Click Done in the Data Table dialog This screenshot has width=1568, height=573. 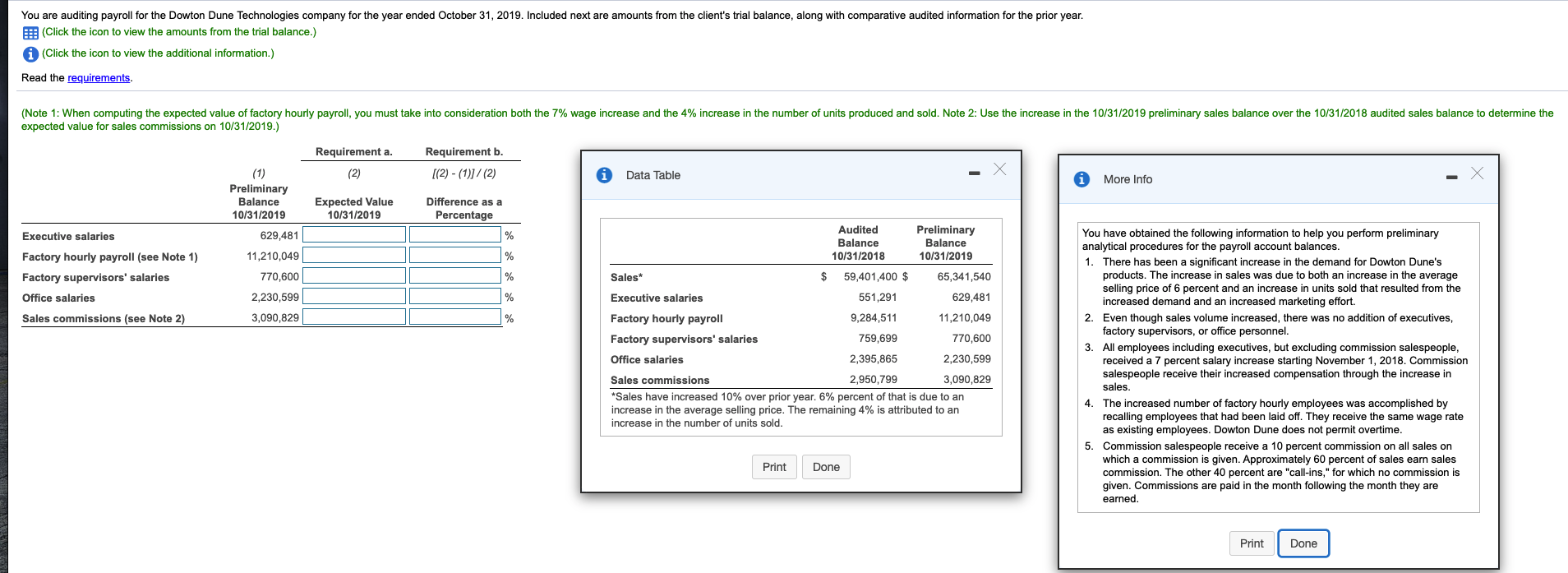coord(826,467)
